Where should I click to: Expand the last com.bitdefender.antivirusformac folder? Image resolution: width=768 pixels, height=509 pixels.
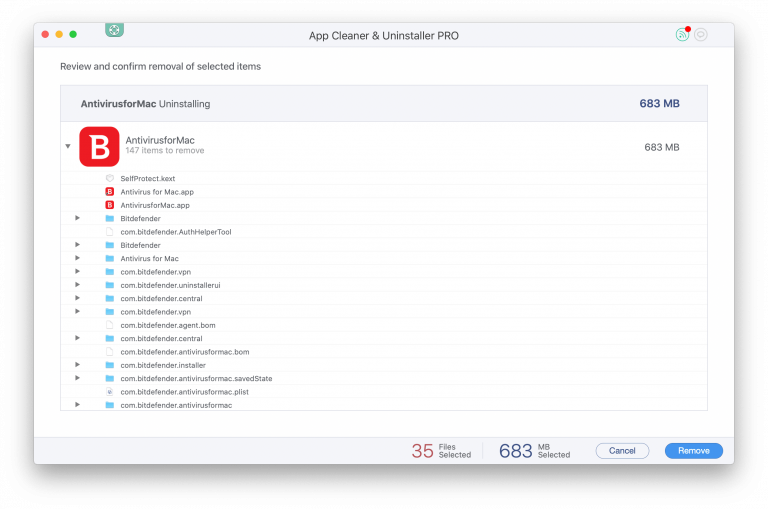click(77, 405)
